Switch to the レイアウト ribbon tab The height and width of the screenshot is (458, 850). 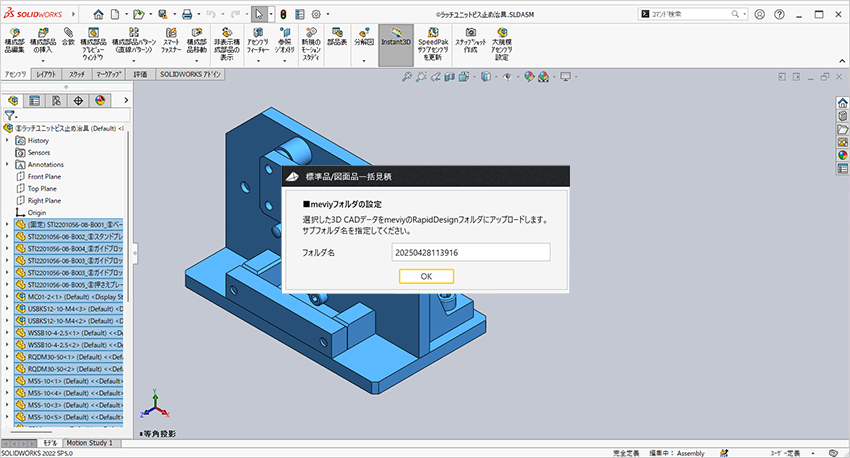coord(47,74)
